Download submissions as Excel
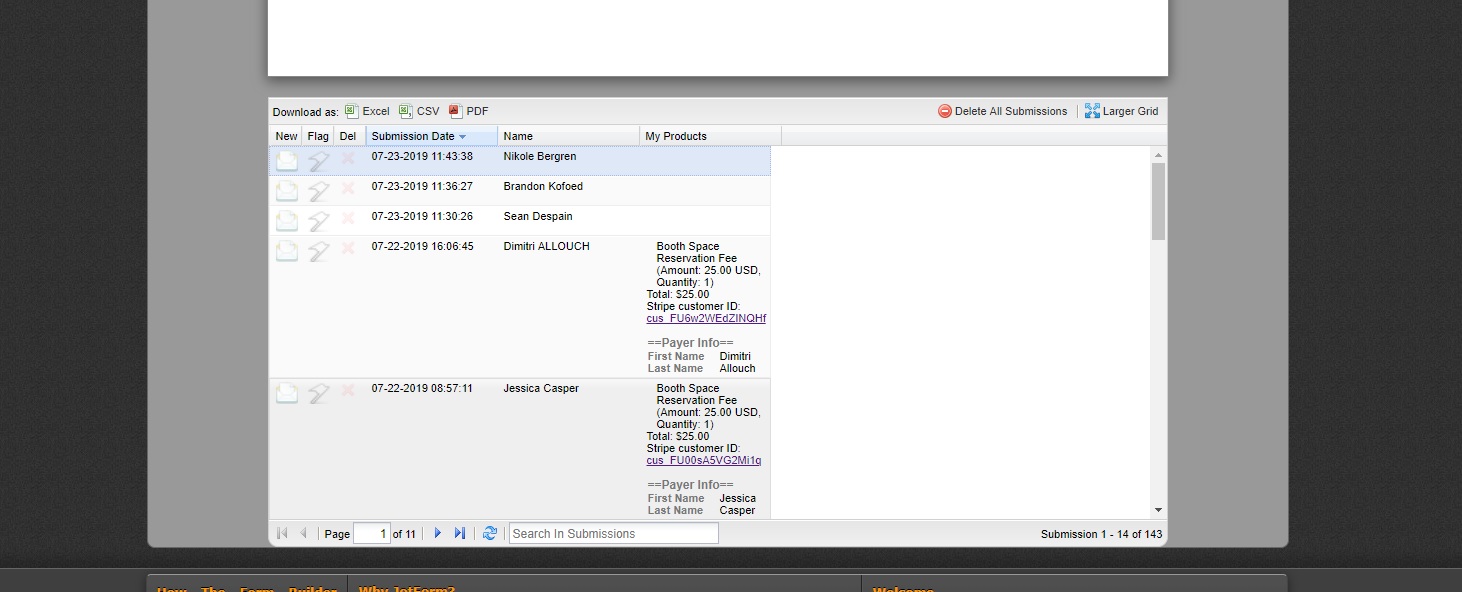 click(x=367, y=111)
